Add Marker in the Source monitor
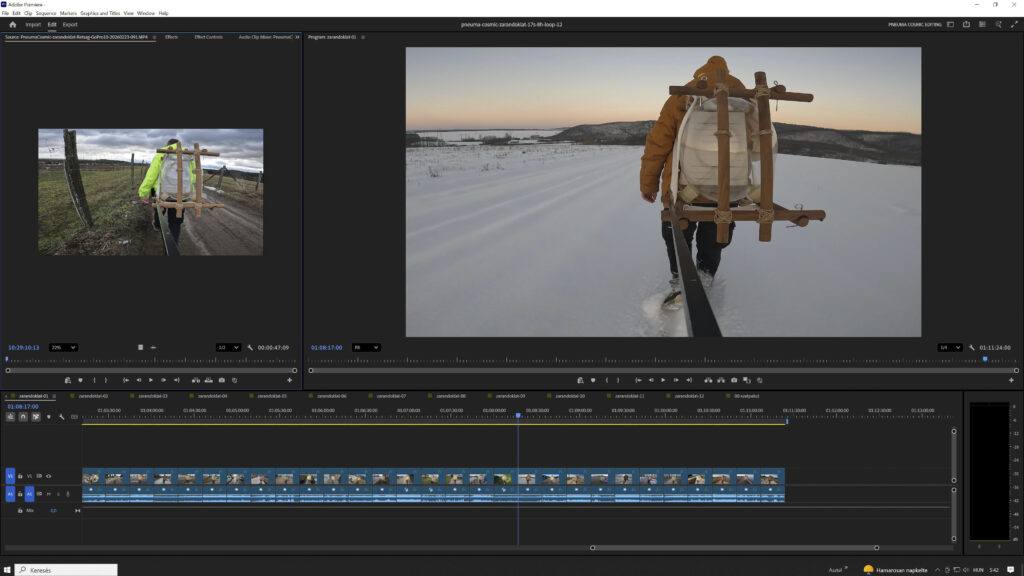Image resolution: width=1024 pixels, height=576 pixels. click(x=80, y=380)
